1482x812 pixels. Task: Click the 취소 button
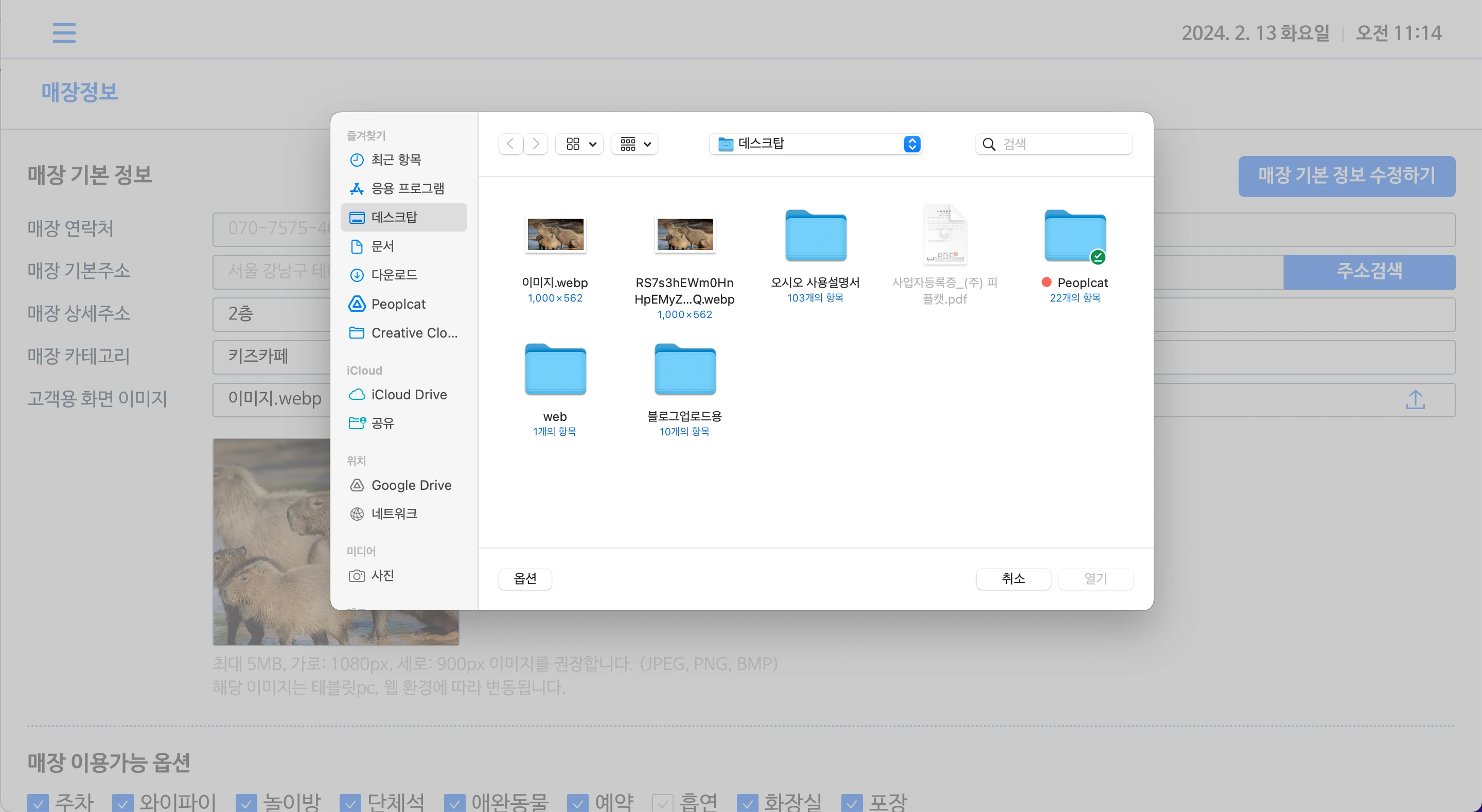point(1013,578)
